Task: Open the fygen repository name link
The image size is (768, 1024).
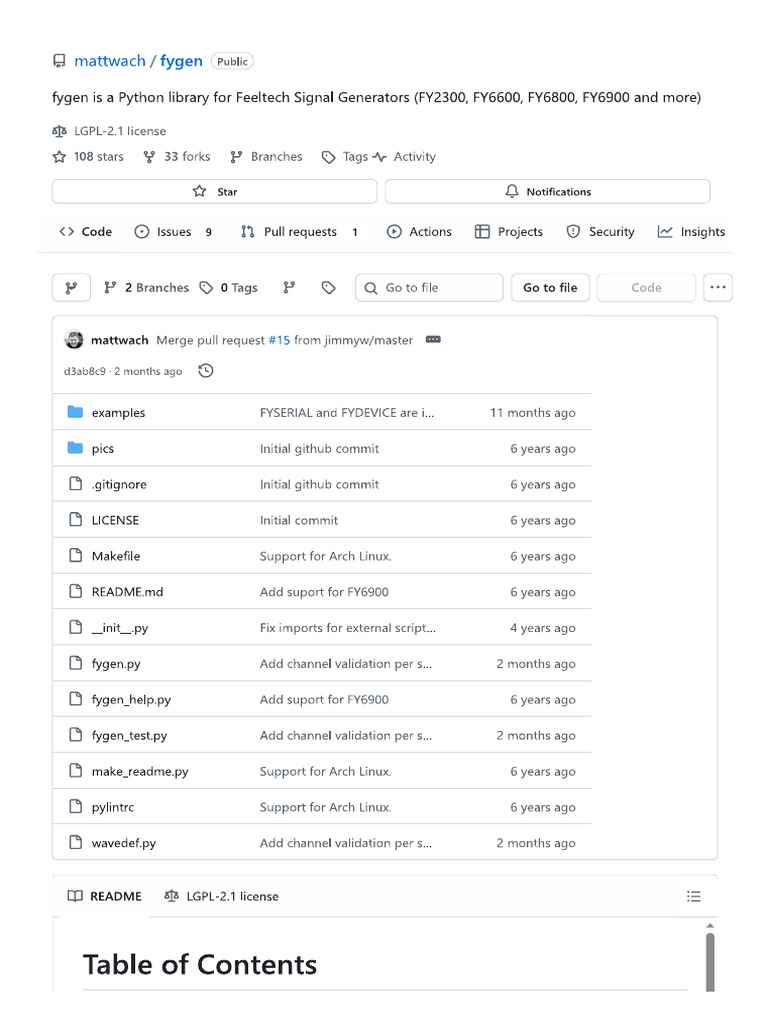Action: pyautogui.click(x=181, y=61)
